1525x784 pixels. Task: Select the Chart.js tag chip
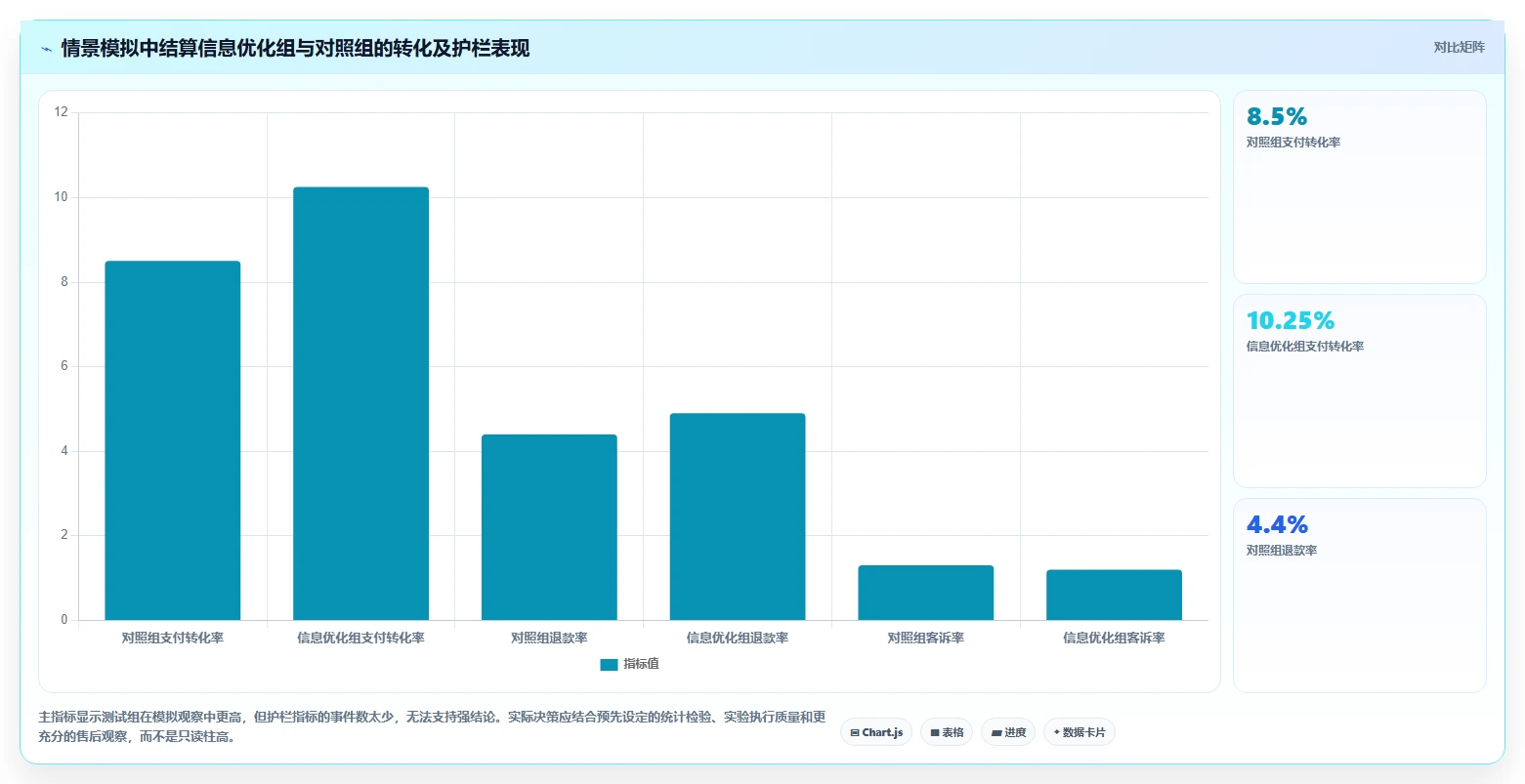pyautogui.click(x=876, y=732)
